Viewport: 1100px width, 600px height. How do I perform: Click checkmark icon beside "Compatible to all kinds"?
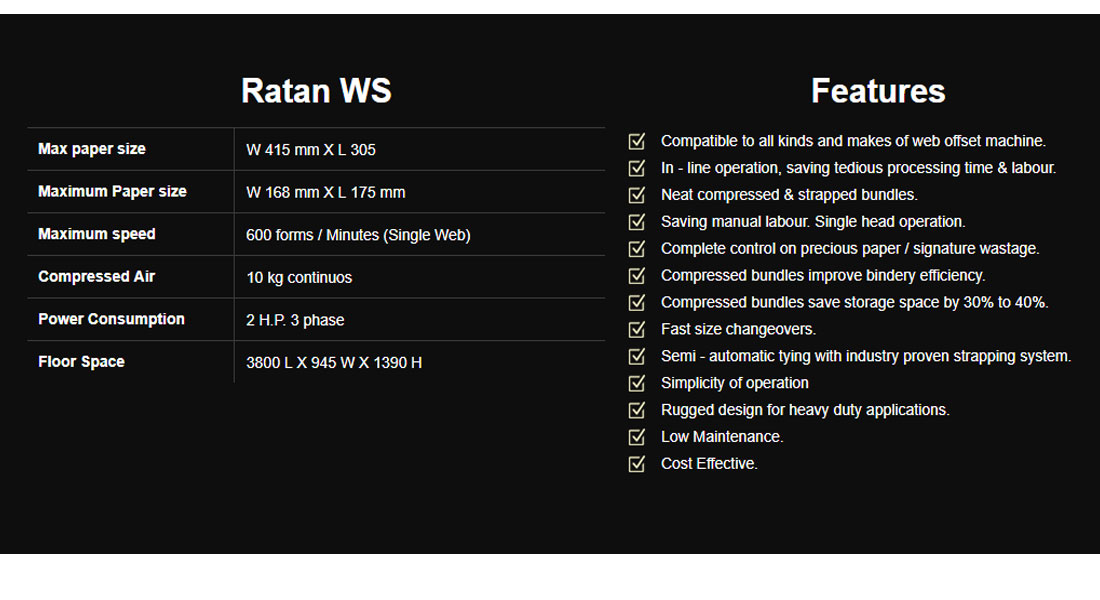[x=637, y=141]
